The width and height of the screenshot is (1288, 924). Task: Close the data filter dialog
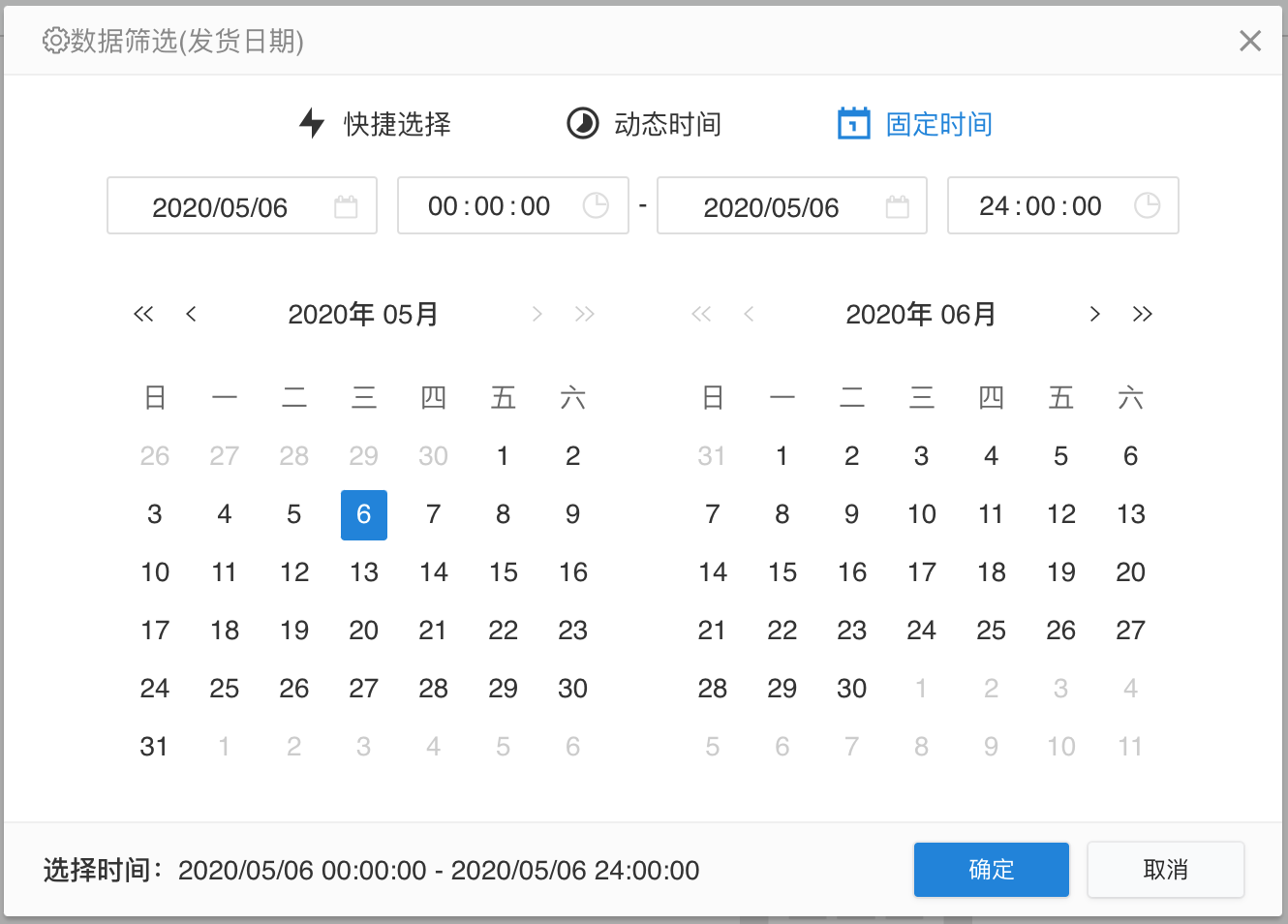(1250, 41)
